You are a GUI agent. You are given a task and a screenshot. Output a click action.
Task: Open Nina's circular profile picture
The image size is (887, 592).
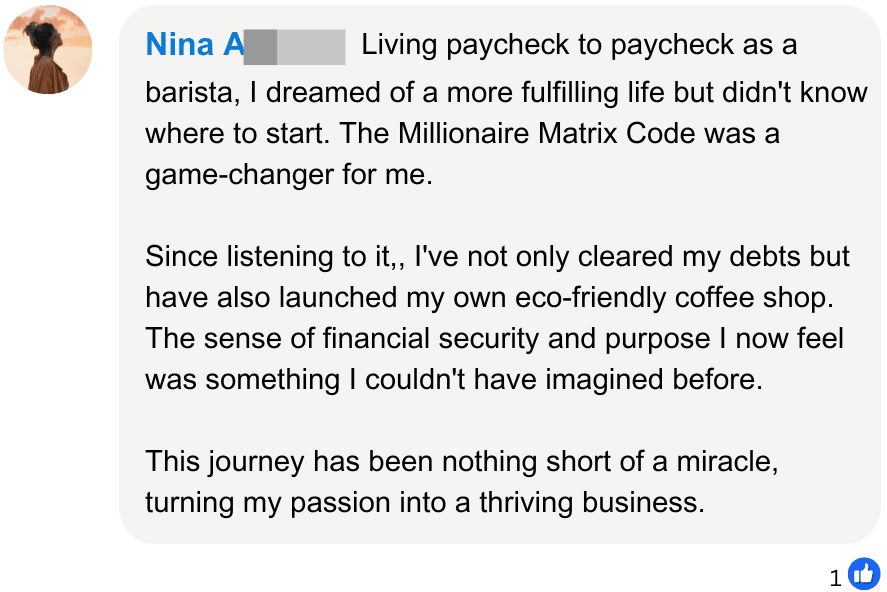tap(48, 50)
